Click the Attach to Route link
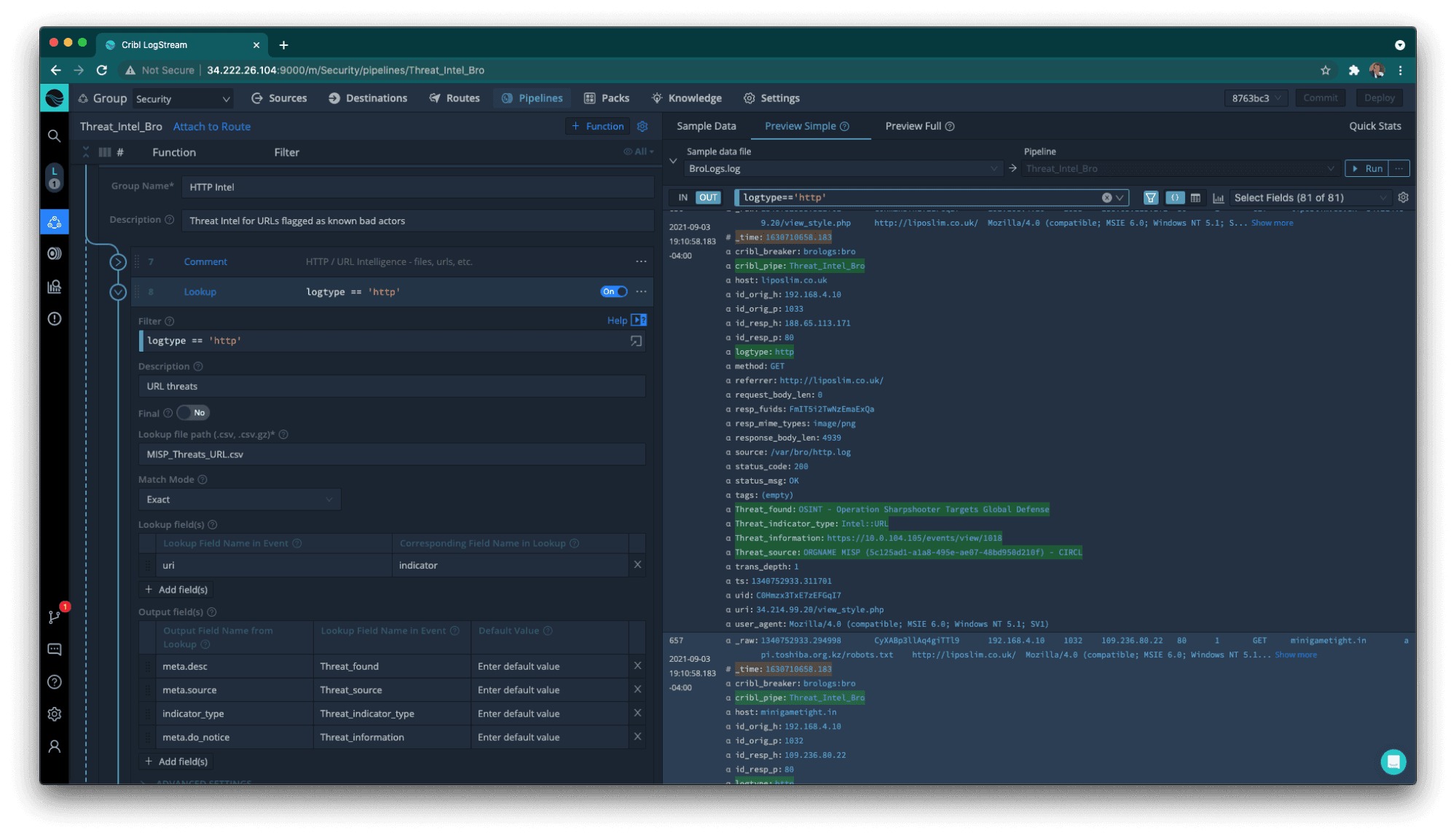The width and height of the screenshot is (1456, 838). click(211, 127)
